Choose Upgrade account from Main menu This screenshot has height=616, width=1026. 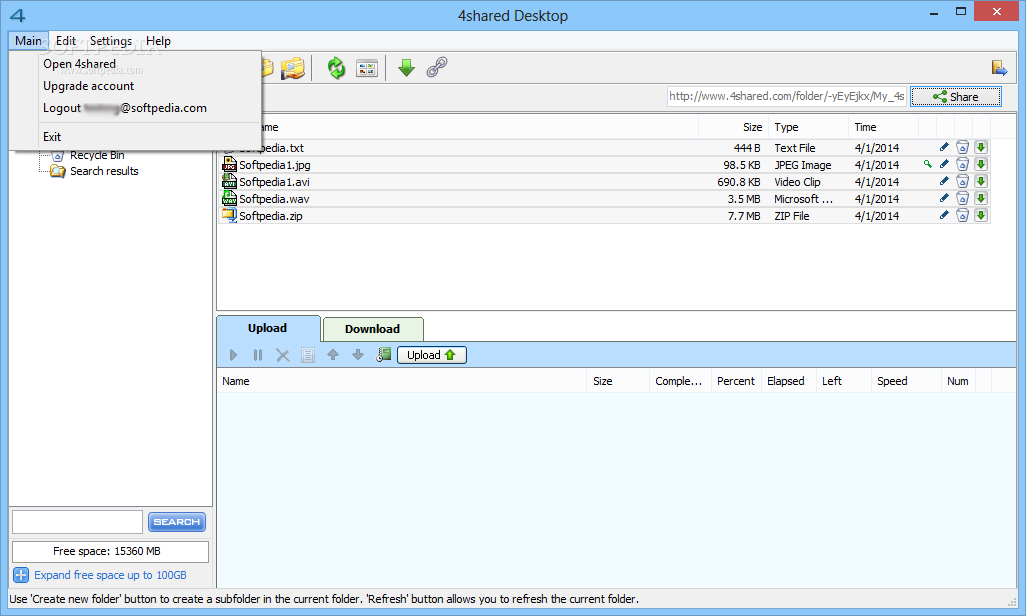pos(88,86)
